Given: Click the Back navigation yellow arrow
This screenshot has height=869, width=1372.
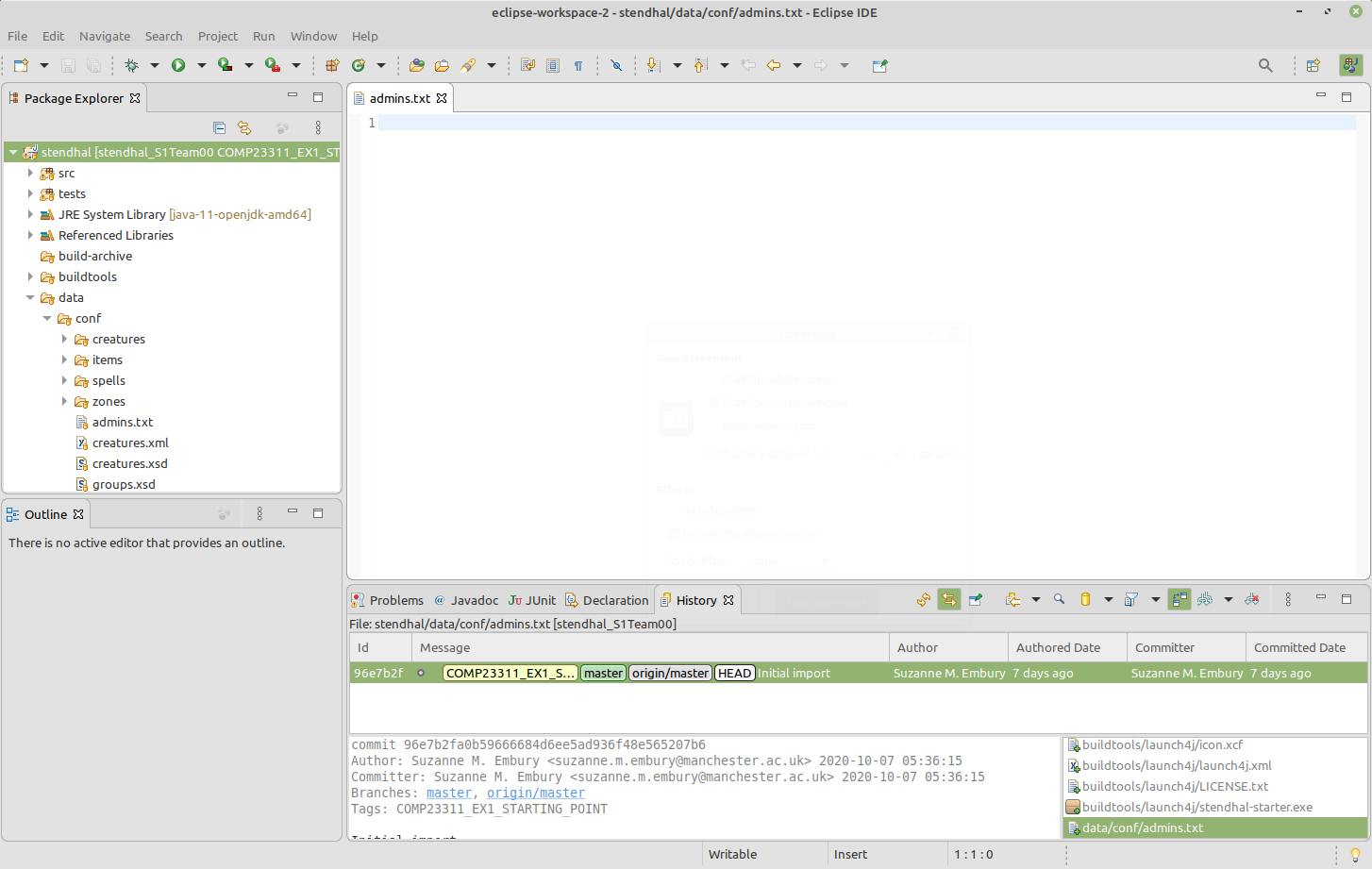Looking at the screenshot, I should (x=774, y=65).
